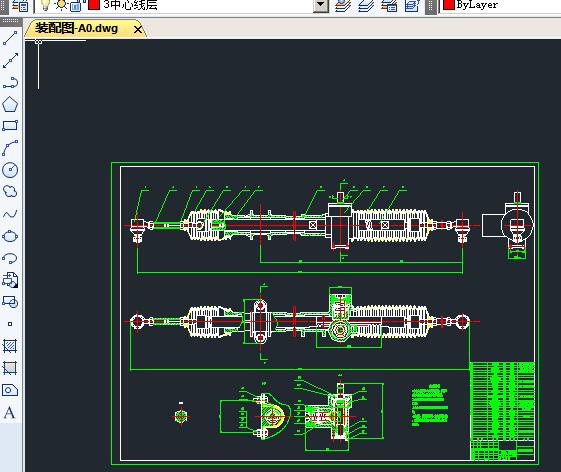Select the green technical notes text block

[x=430, y=405]
